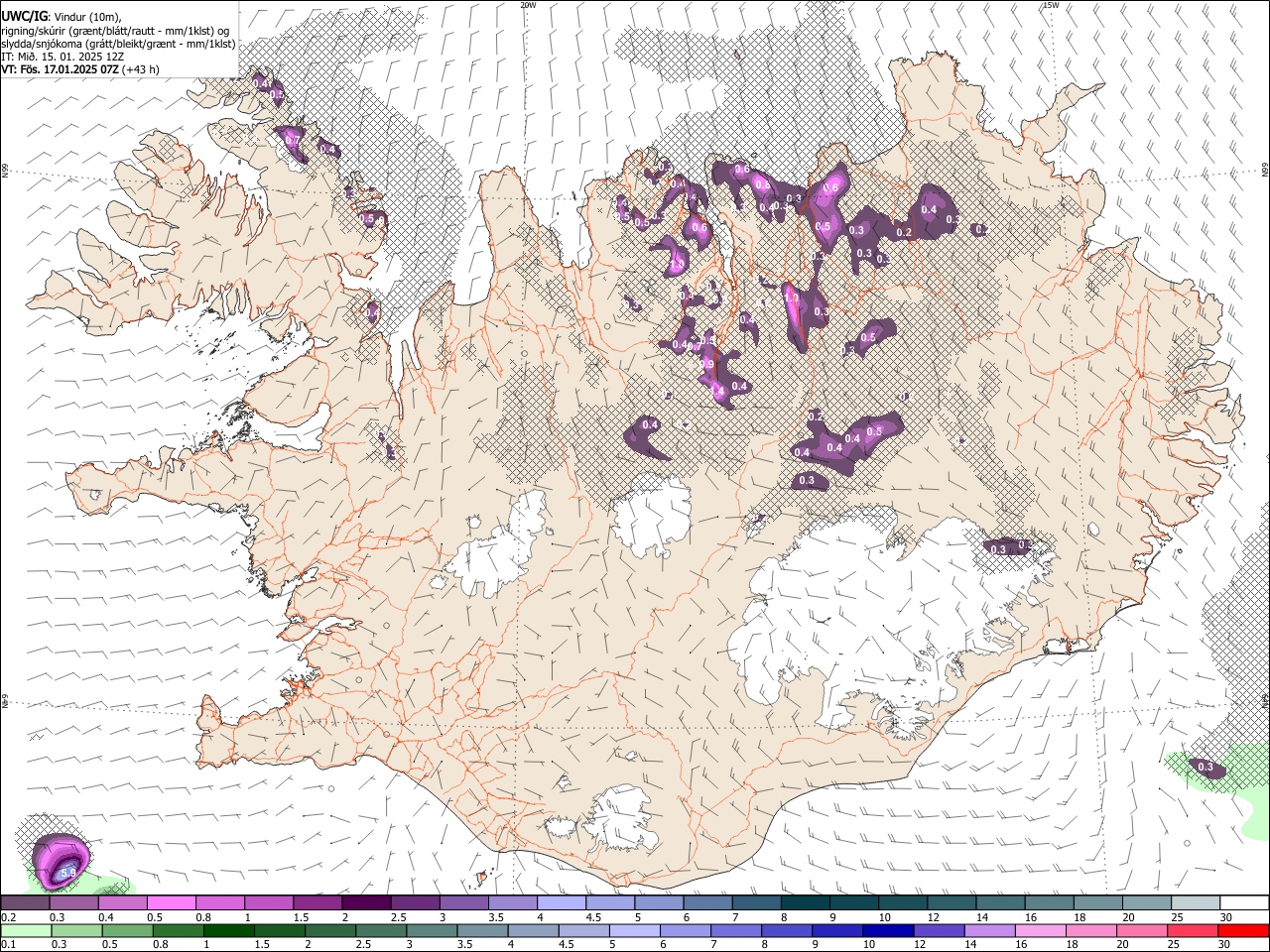Click '30' under the red rain swatch

coord(1225,944)
